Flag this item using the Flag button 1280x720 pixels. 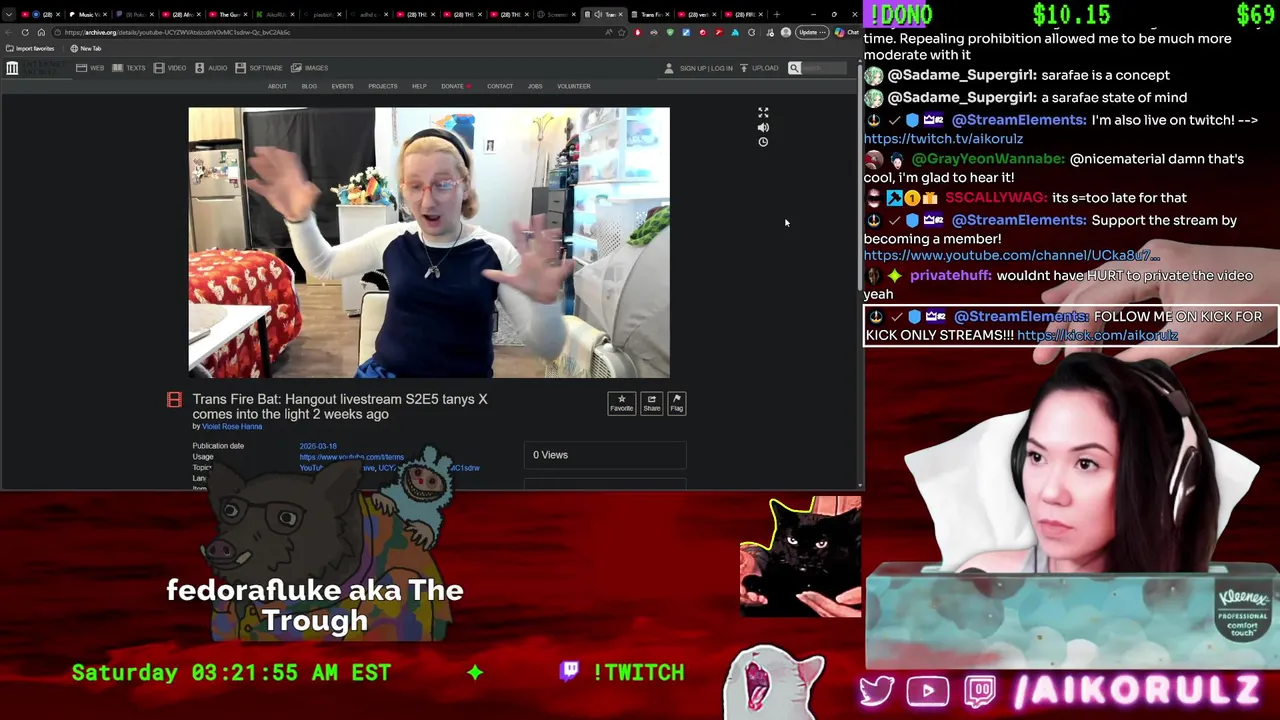tap(676, 403)
